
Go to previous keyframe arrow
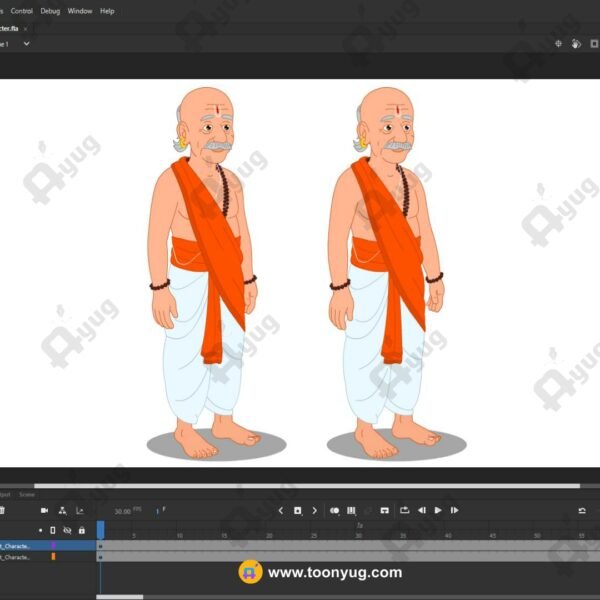[280, 510]
